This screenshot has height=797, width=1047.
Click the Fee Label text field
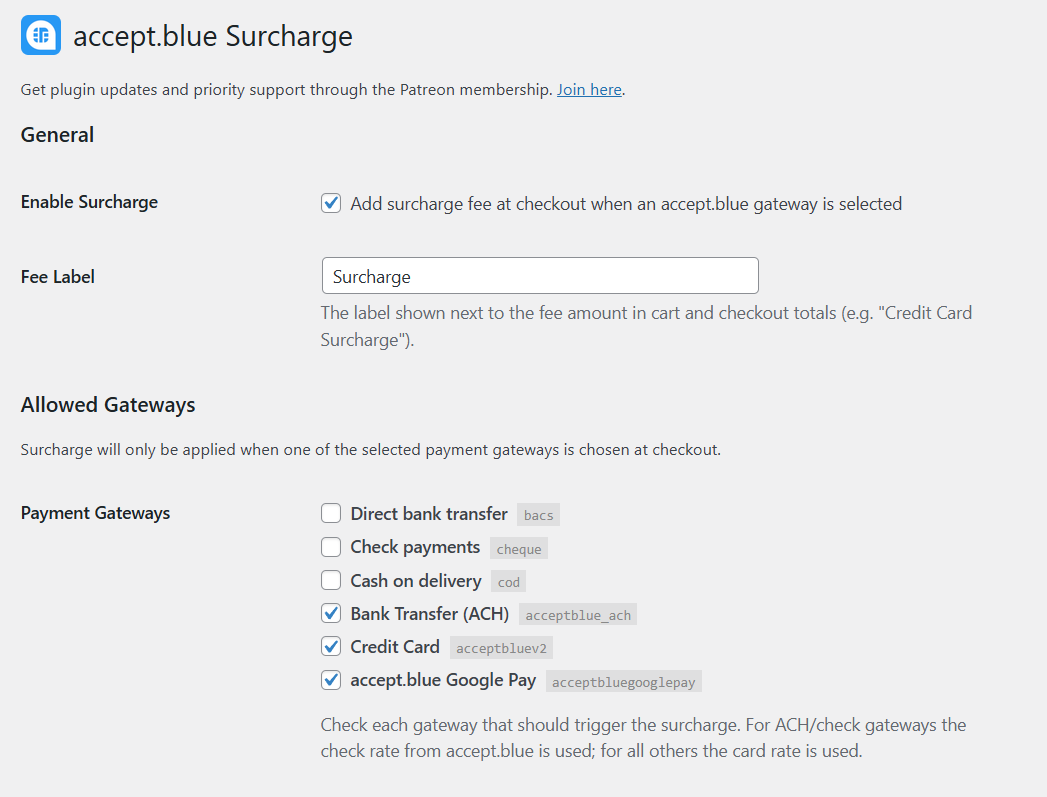click(x=540, y=276)
